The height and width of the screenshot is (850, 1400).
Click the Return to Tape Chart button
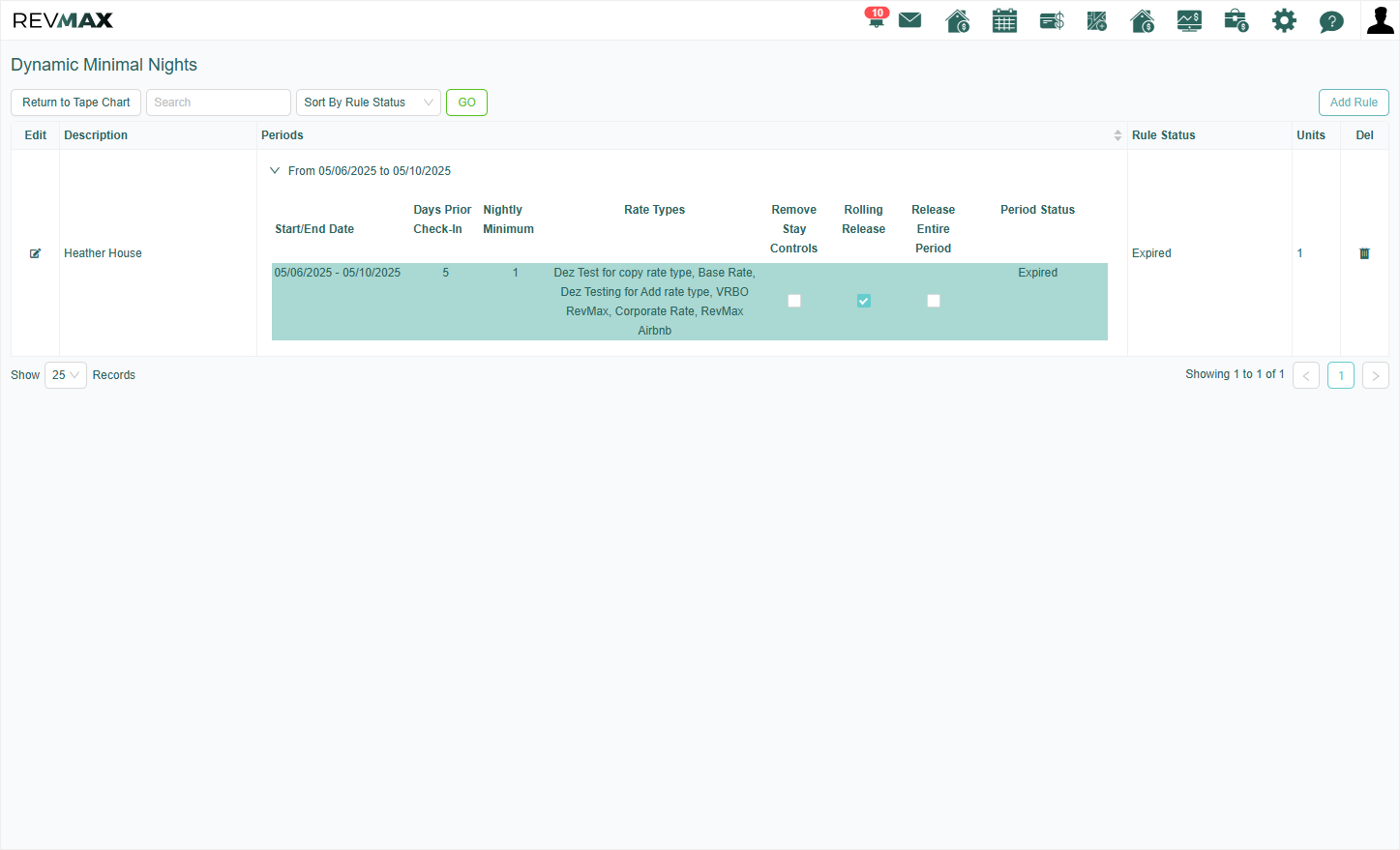[x=76, y=103]
